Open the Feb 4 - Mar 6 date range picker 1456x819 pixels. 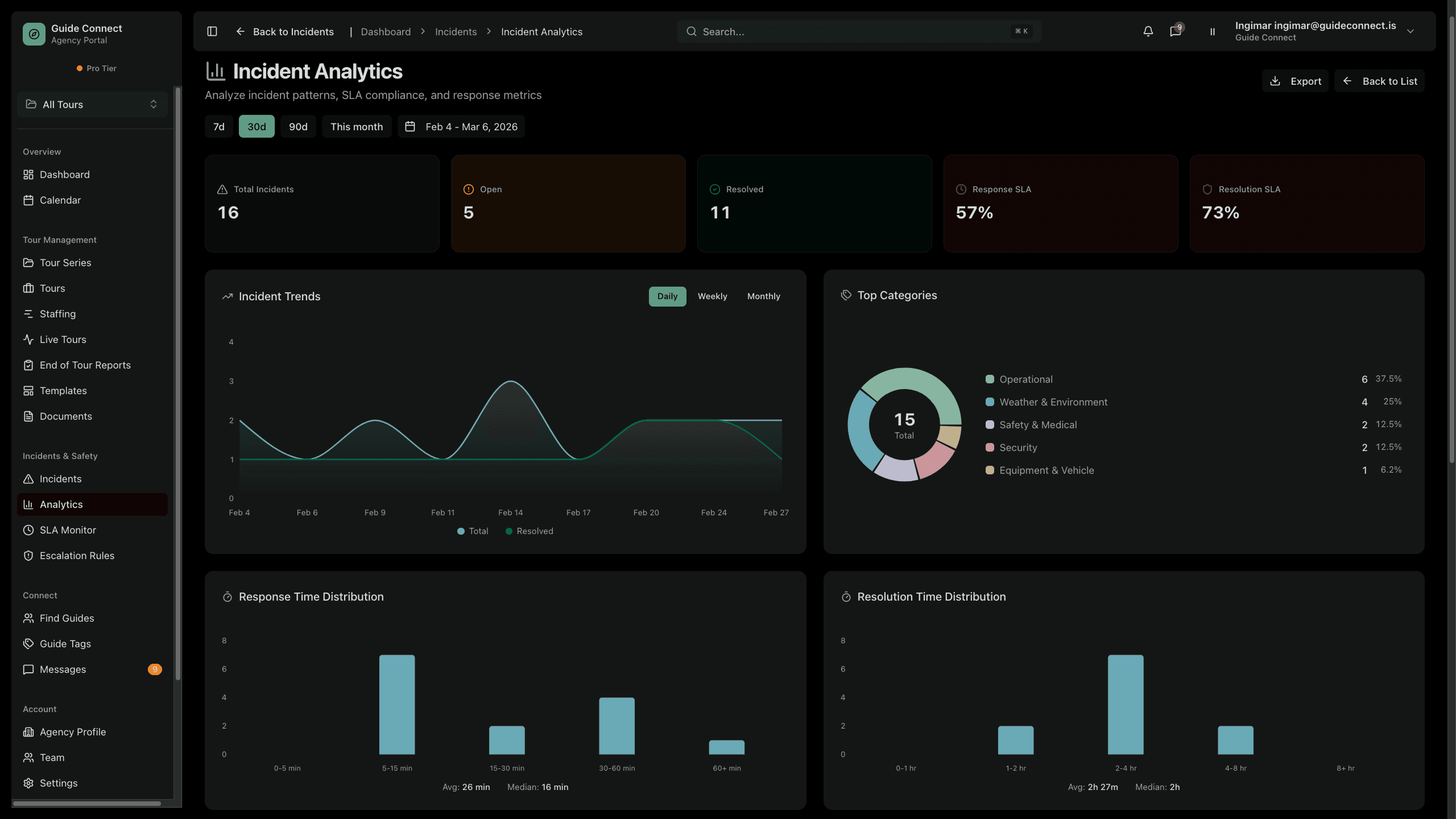[461, 127]
